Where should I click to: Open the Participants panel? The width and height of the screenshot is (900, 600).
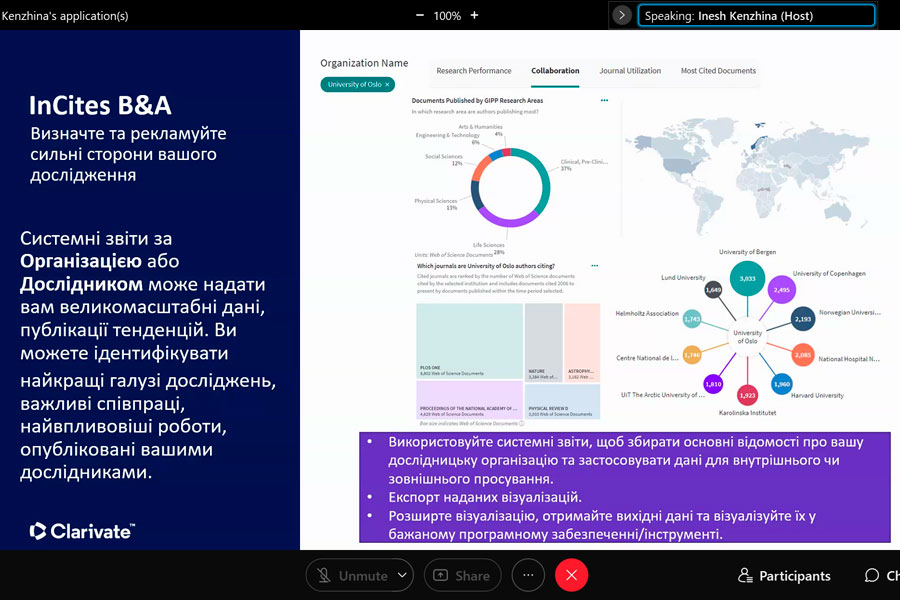coord(784,575)
